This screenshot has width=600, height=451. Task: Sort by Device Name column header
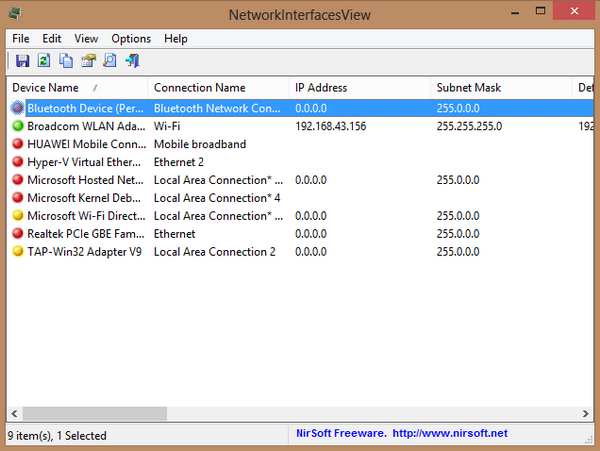coord(77,88)
